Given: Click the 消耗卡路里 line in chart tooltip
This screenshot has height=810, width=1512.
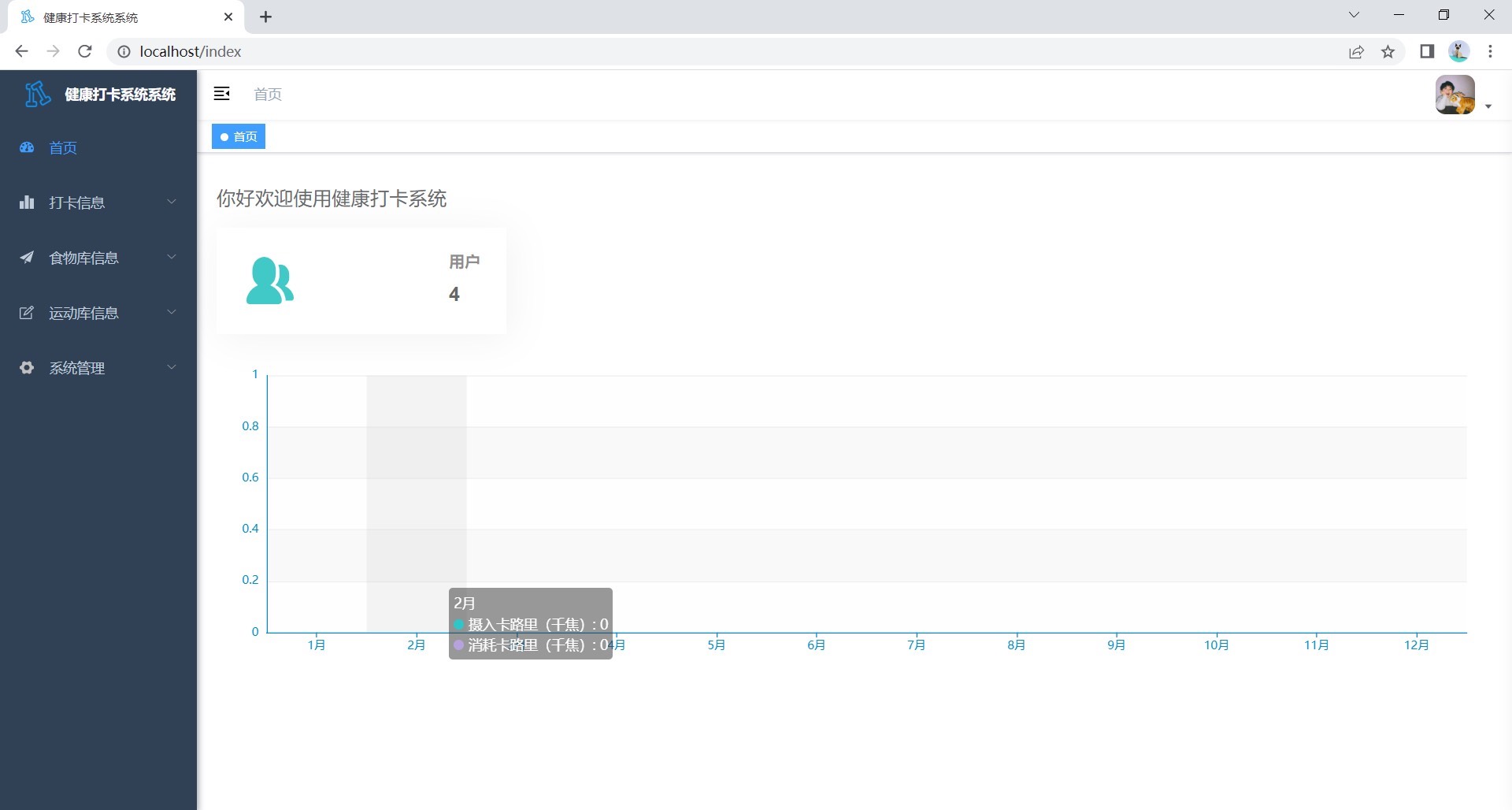Looking at the screenshot, I should [x=532, y=645].
